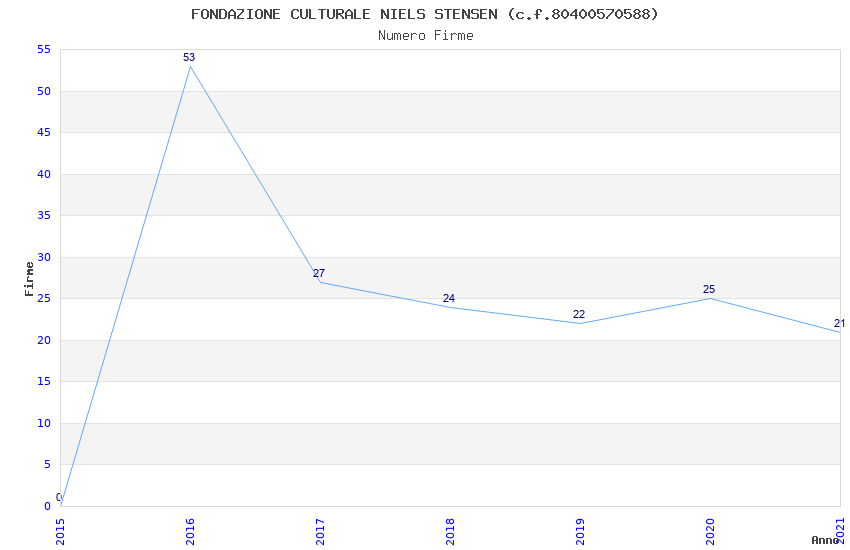The width and height of the screenshot is (850, 550).
Task: Click the y-axis tick label 55
Action: [x=44, y=49]
